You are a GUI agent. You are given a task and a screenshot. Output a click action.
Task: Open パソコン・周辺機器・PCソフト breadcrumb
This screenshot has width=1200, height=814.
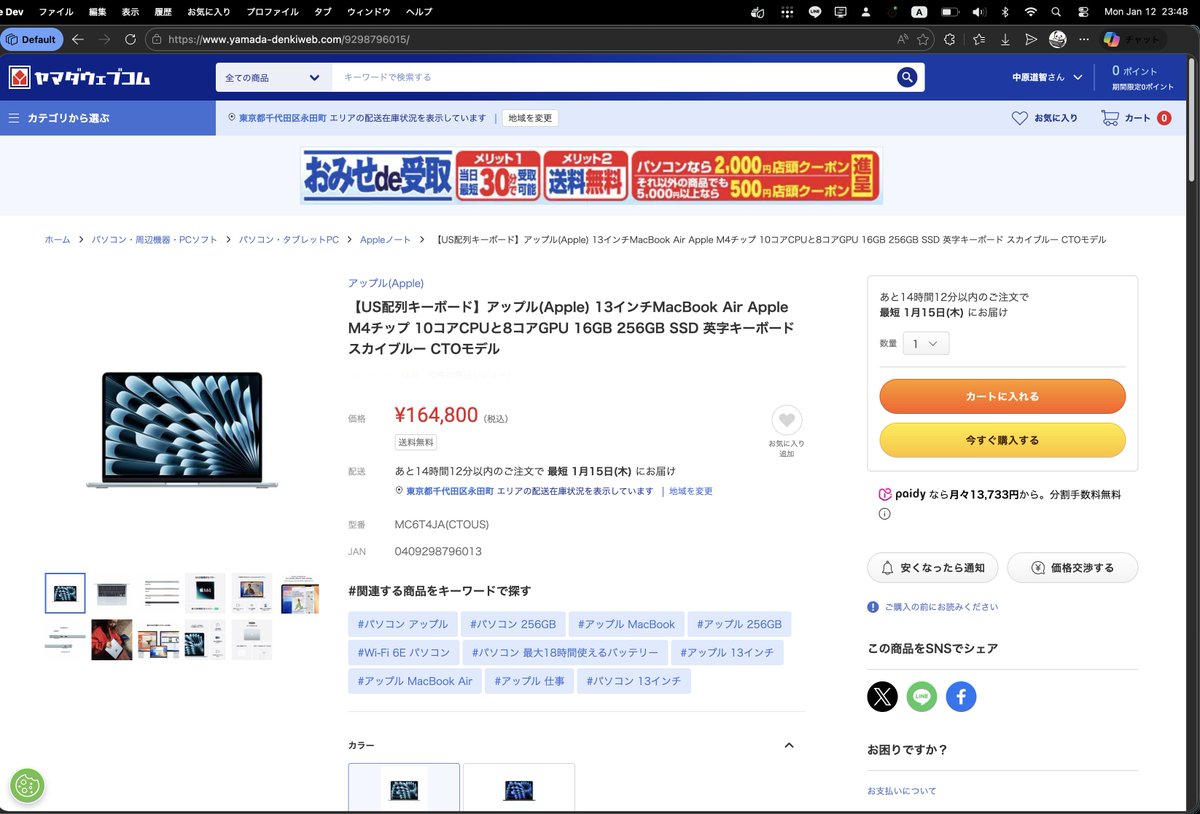click(x=155, y=240)
